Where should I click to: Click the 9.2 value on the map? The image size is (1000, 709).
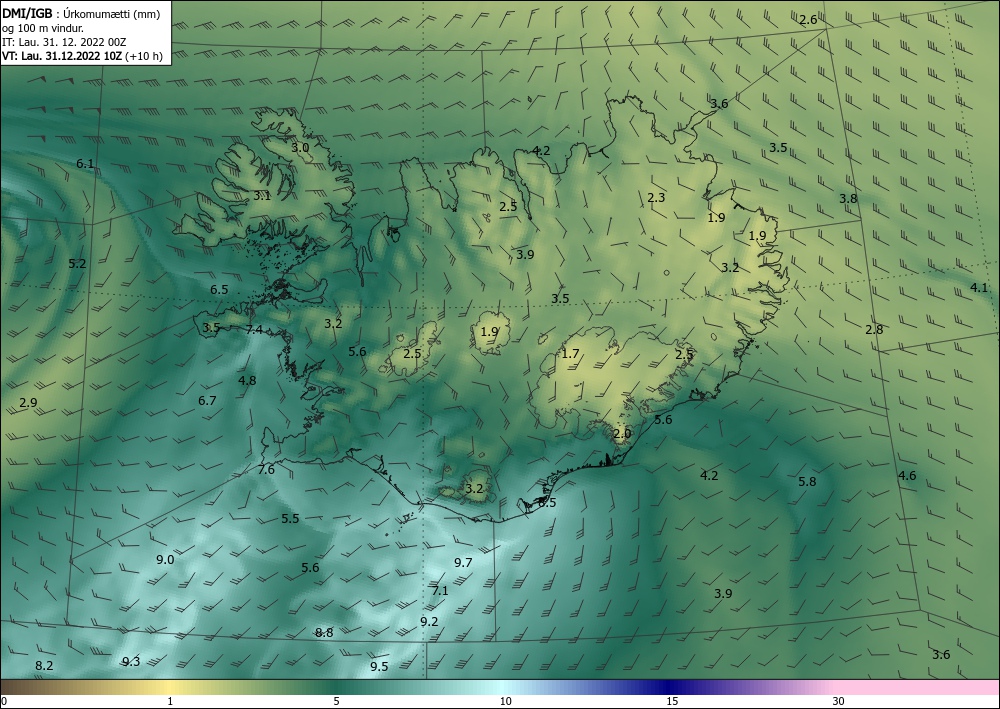coord(429,622)
